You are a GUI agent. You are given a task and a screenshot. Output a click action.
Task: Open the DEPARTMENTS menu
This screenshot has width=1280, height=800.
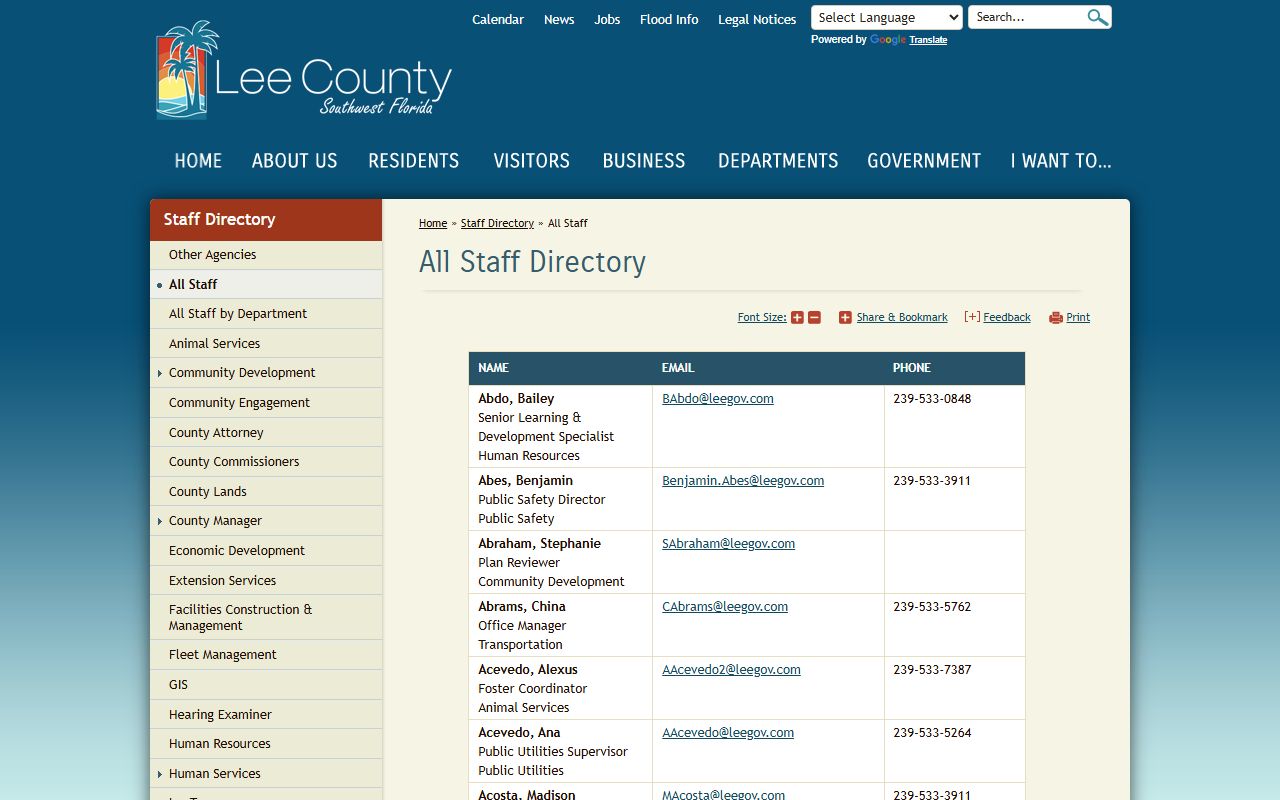point(778,161)
